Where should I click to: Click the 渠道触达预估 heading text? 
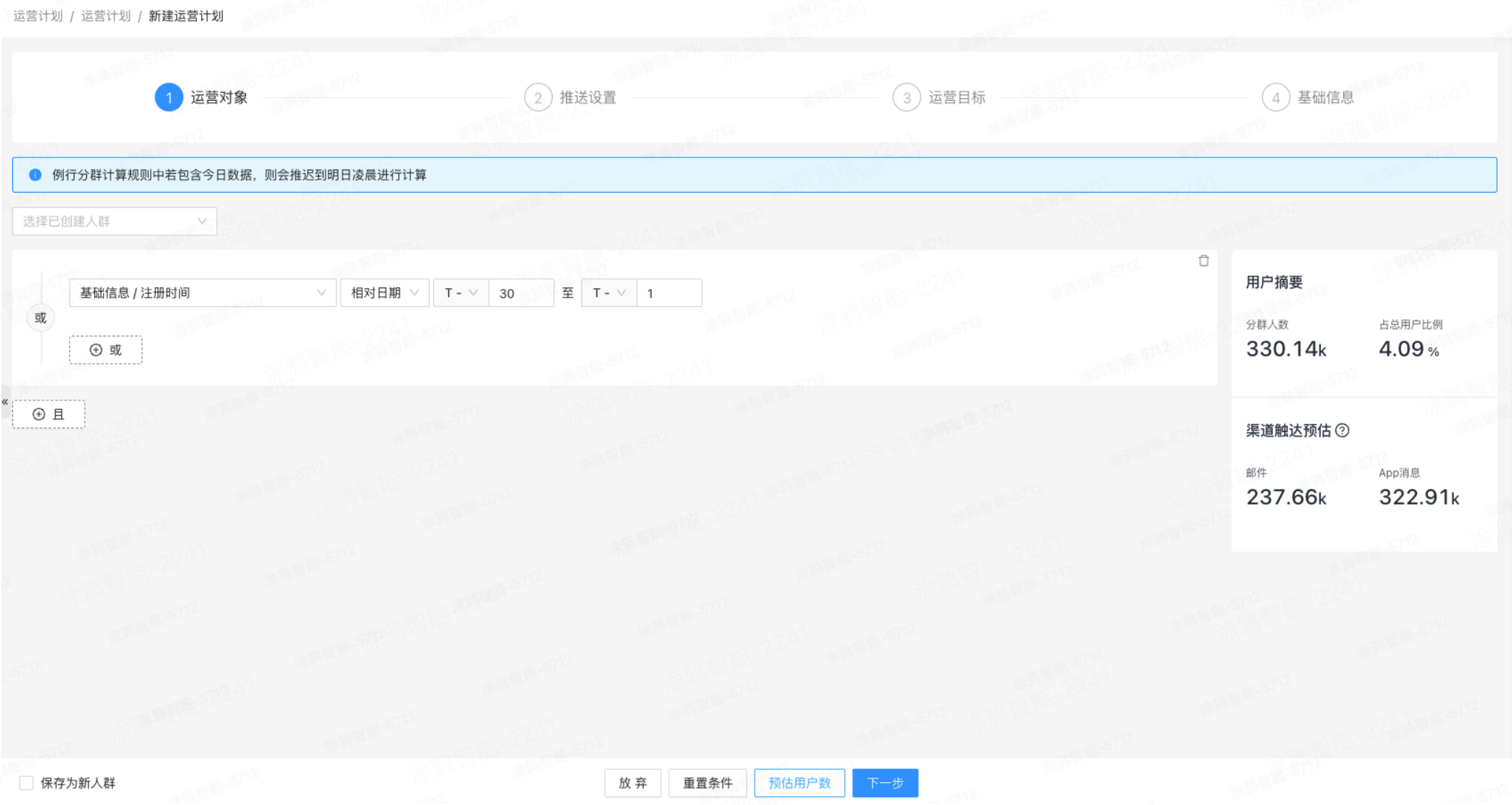[x=1289, y=431]
